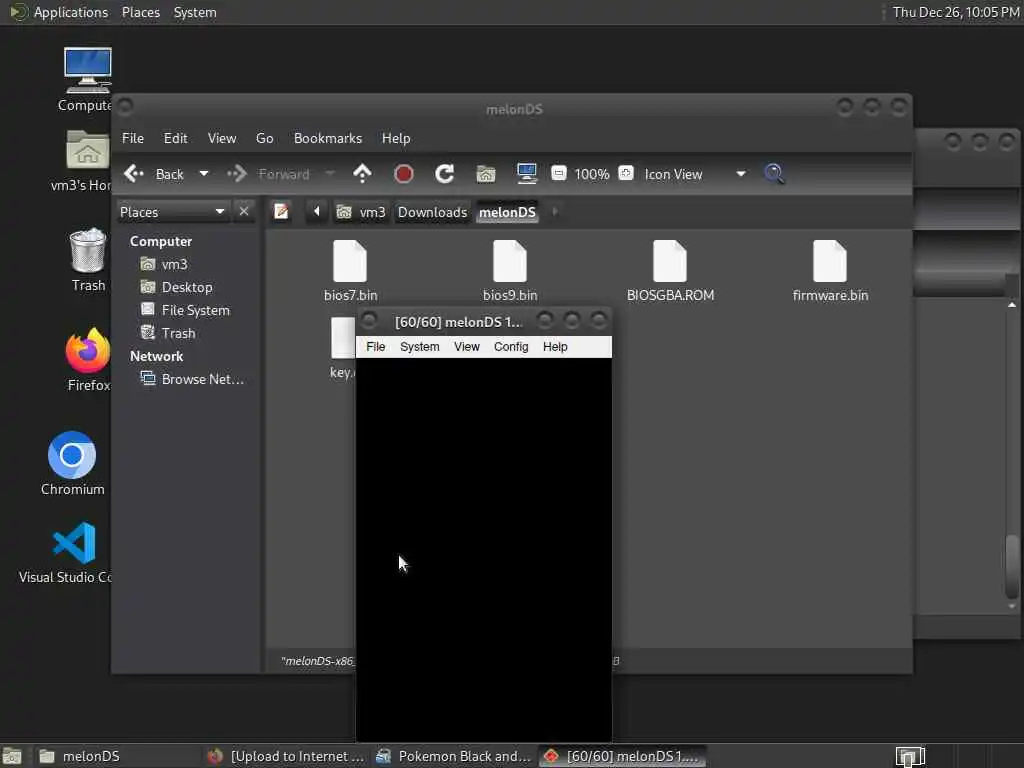Reload the current folder
Image resolution: width=1024 pixels, height=768 pixels.
point(445,174)
